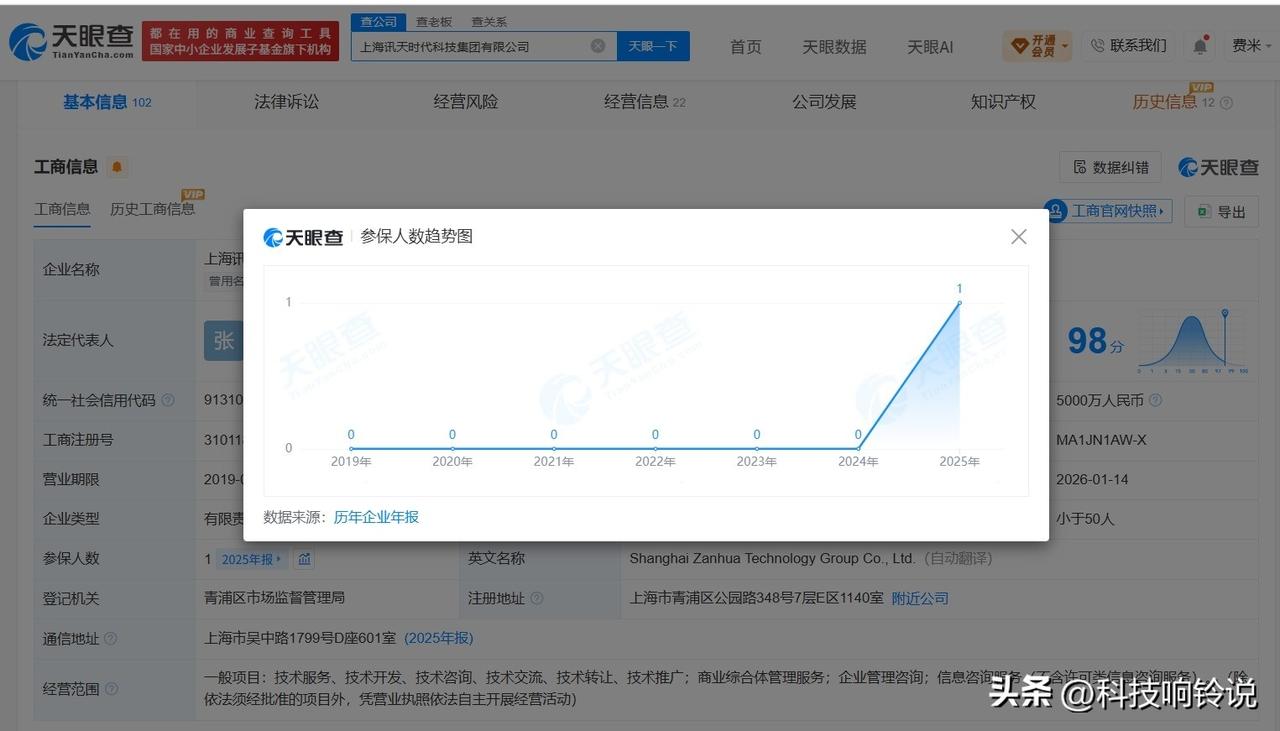
Task: Open the 法律诉讼 section tab
Action: pyautogui.click(x=287, y=102)
